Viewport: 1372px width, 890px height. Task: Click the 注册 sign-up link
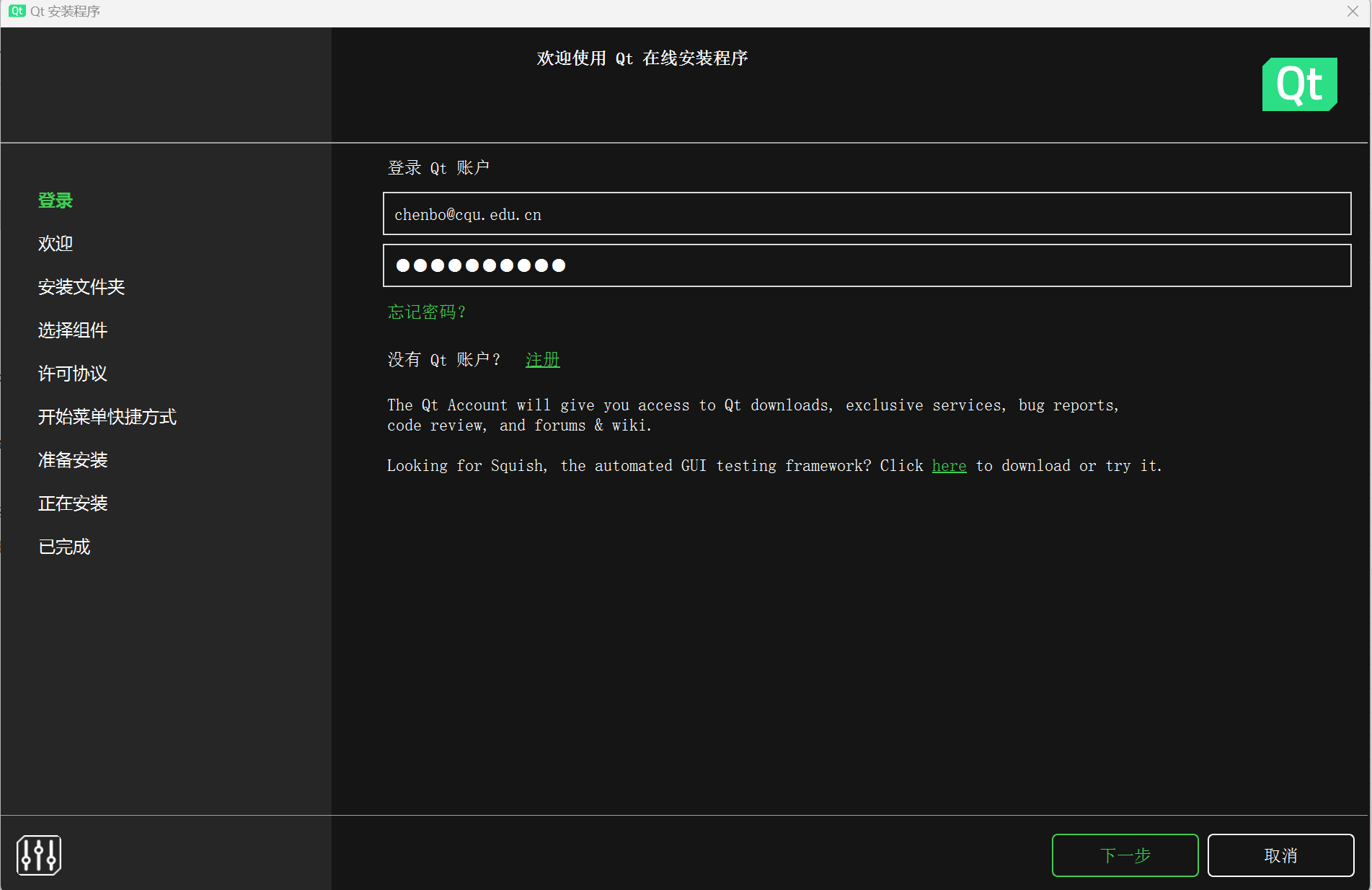543,359
